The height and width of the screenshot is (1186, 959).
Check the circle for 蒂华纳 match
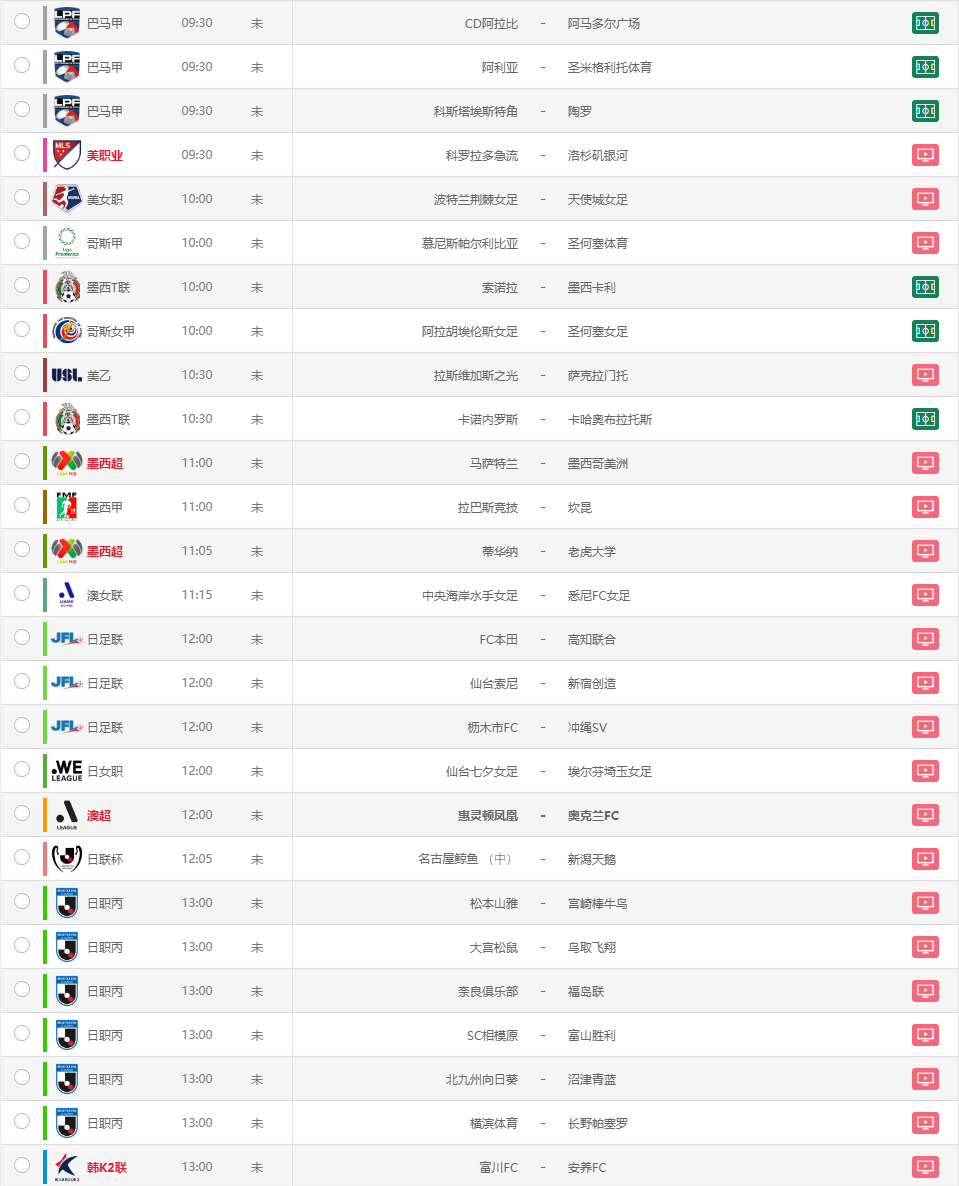pyautogui.click(x=22, y=549)
